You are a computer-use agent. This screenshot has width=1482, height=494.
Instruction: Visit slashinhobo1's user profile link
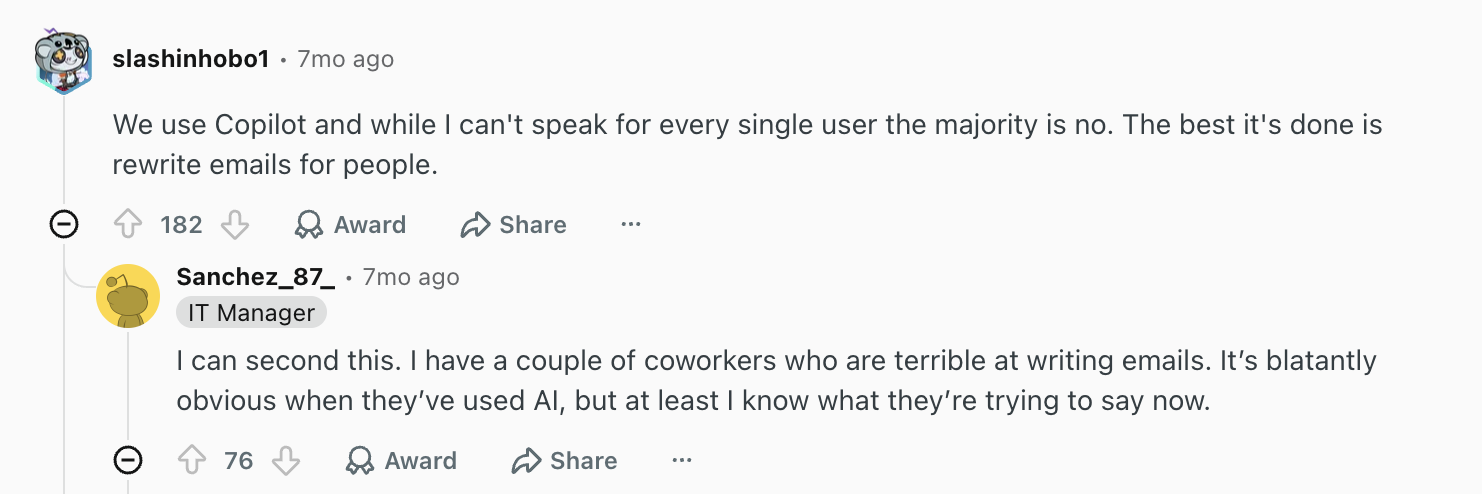(x=191, y=59)
